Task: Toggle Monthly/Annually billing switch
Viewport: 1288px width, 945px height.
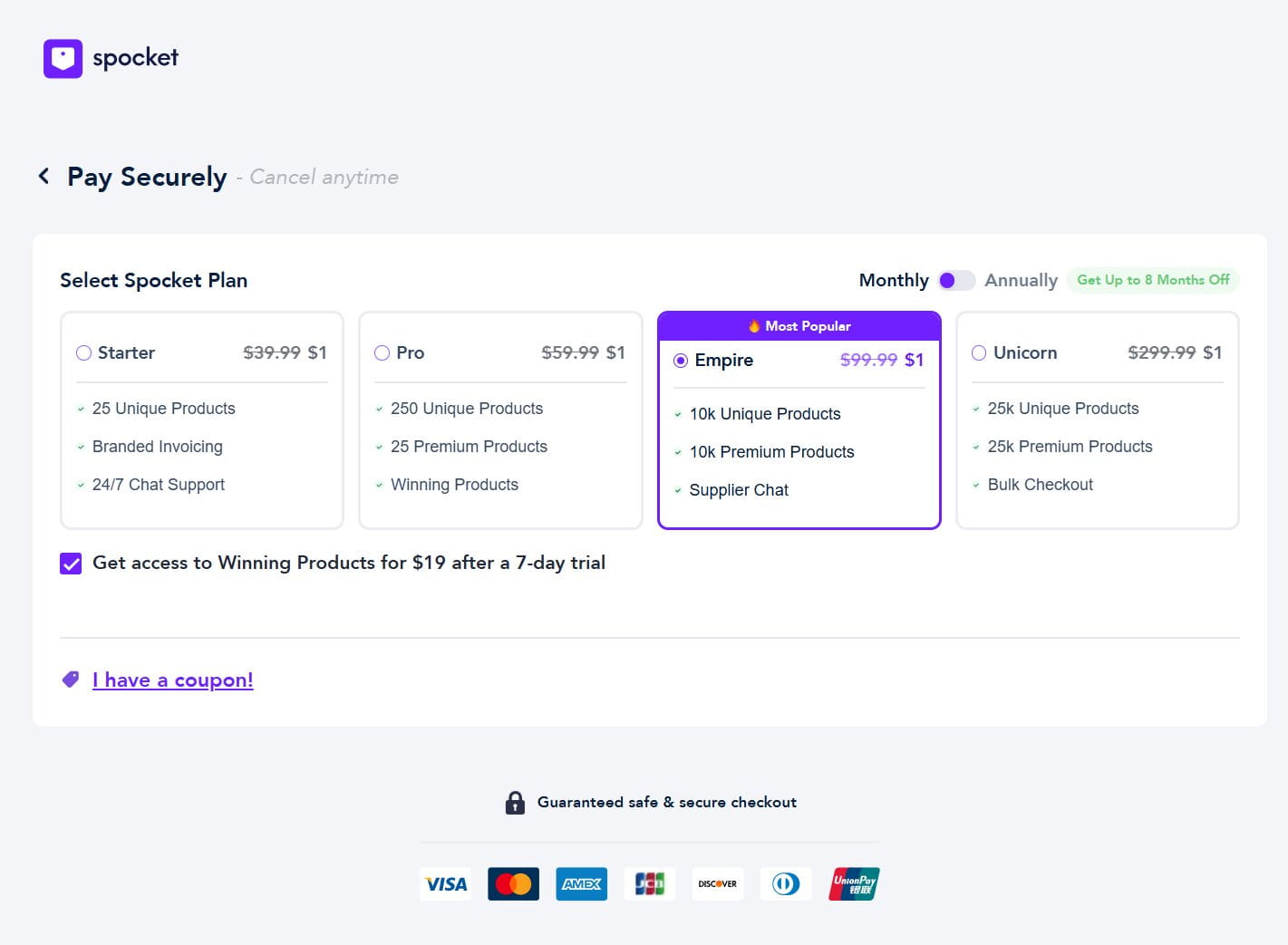Action: click(956, 280)
